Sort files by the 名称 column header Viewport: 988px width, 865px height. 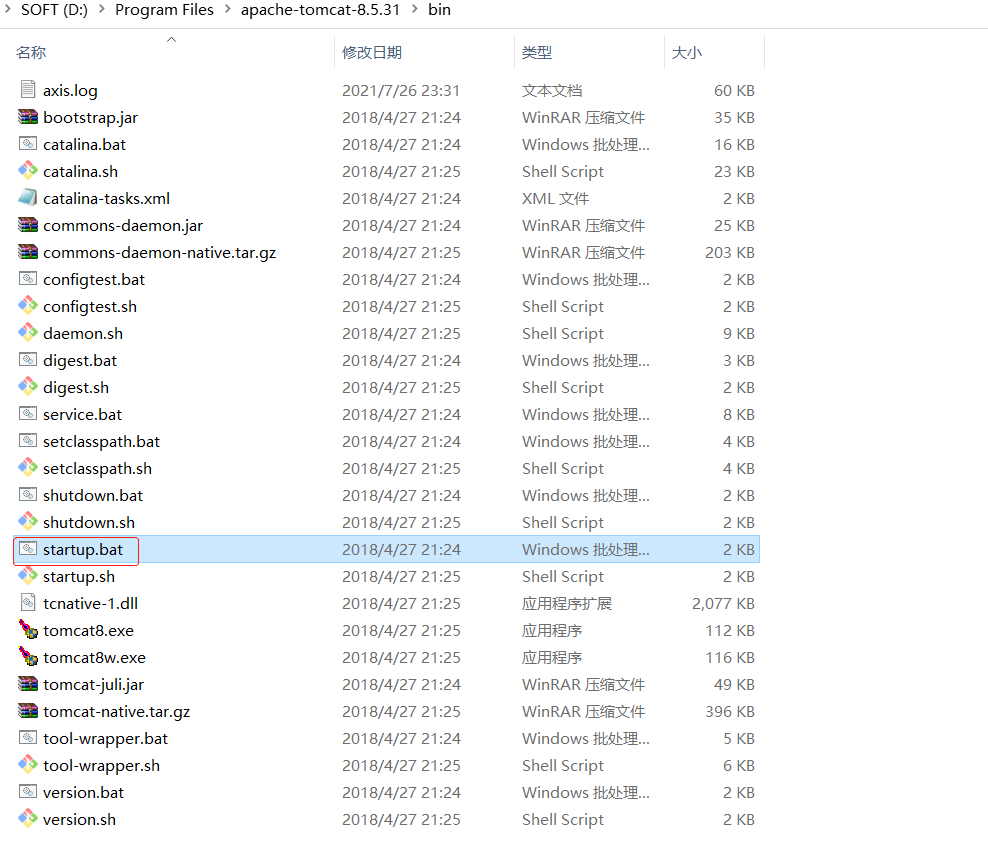point(31,52)
